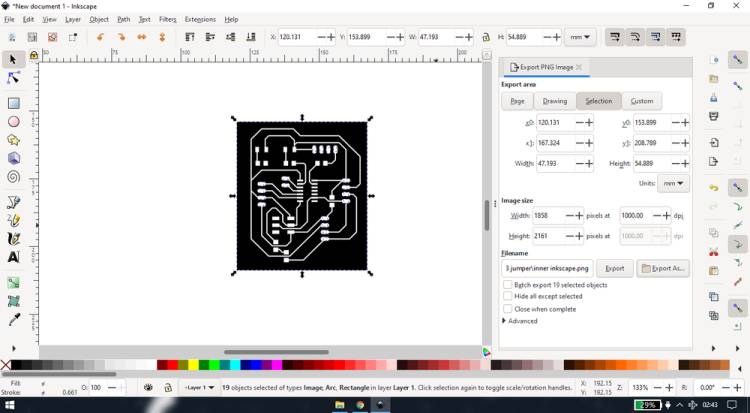Screen dimensions: 750x413
Task: Choose the 3D Box tool
Action: pyautogui.click(x=13, y=158)
